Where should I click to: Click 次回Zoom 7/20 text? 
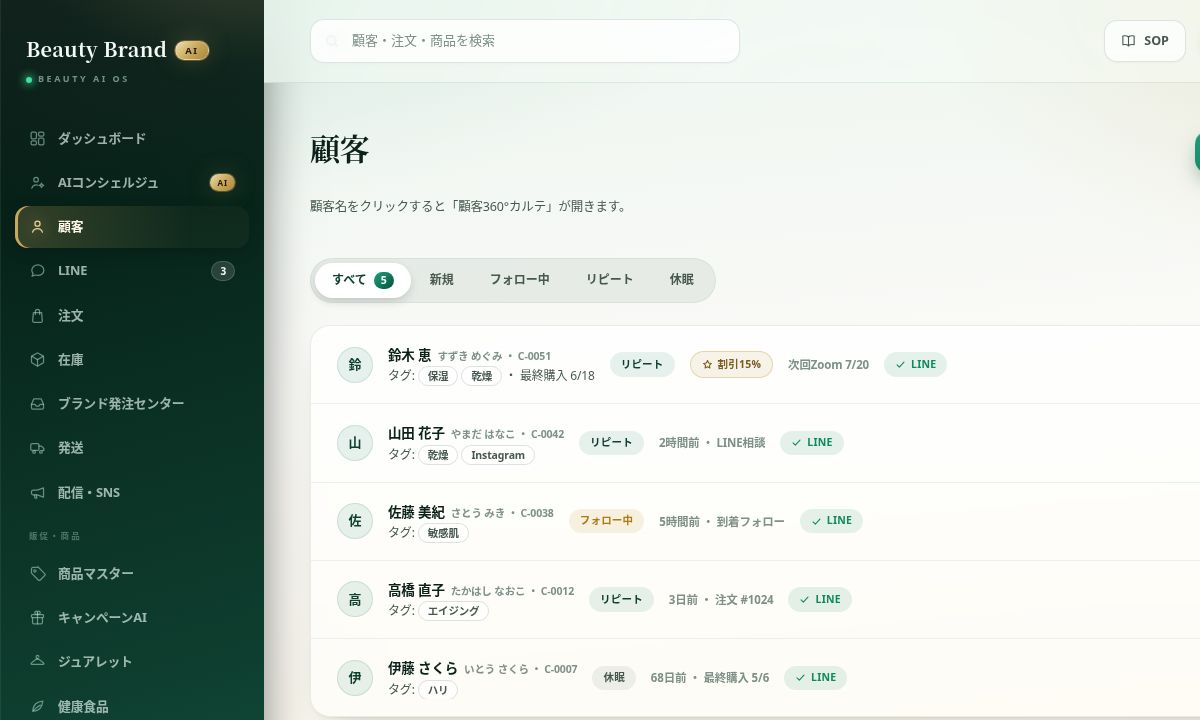(828, 365)
